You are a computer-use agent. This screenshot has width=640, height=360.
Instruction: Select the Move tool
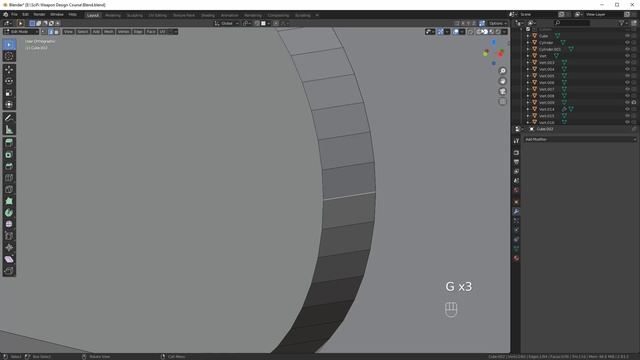click(x=9, y=70)
